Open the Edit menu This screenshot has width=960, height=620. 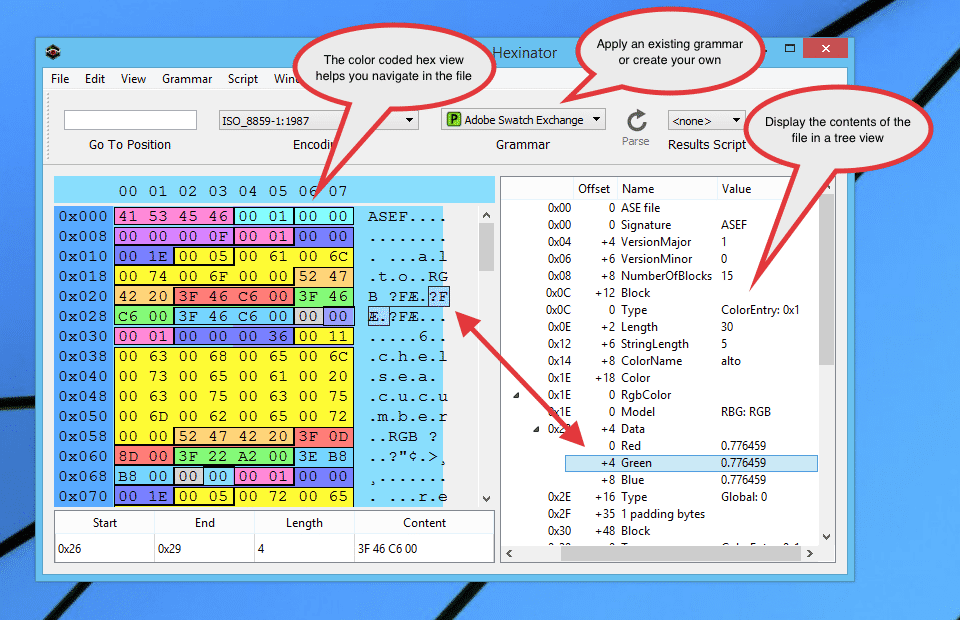pos(95,79)
